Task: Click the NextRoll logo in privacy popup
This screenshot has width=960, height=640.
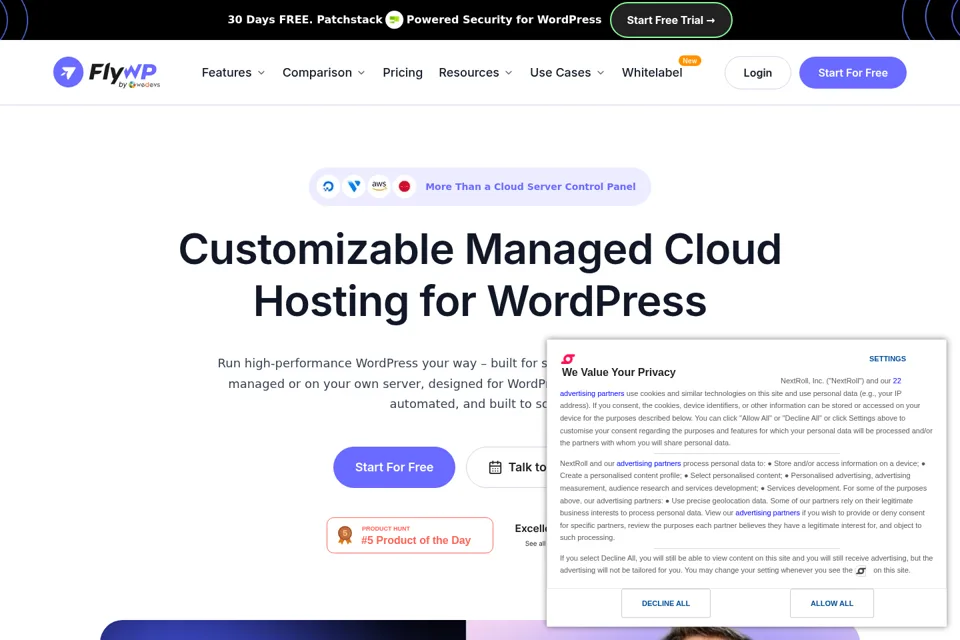Action: 568,358
